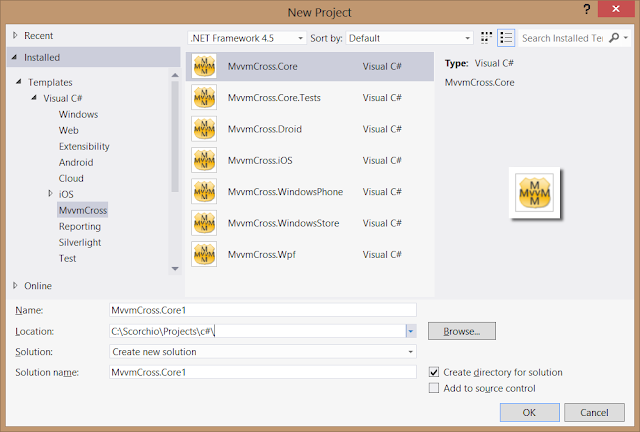Click the MvvmCross.Wpf template icon
The width and height of the screenshot is (640, 432).
pos(204,254)
